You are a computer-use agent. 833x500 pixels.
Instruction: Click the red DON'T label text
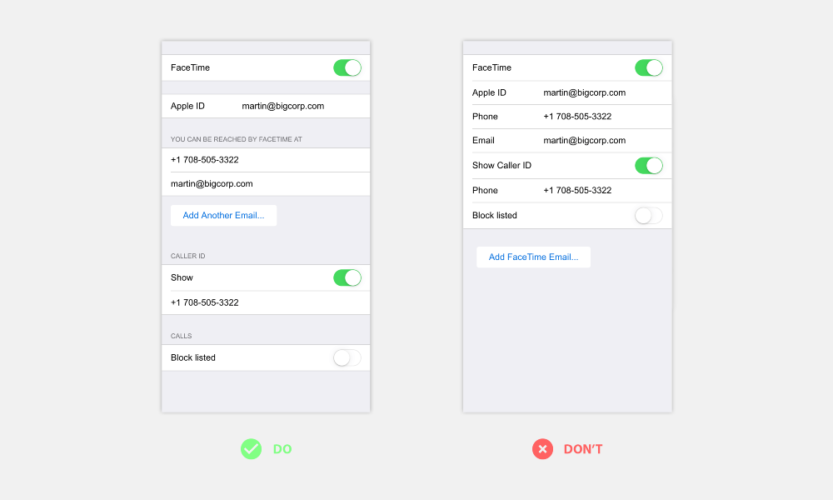(x=583, y=450)
